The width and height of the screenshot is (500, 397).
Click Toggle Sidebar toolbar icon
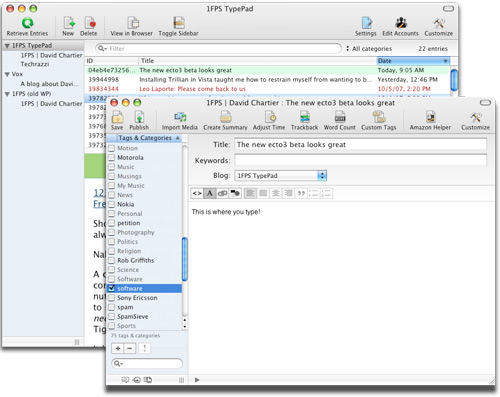[x=178, y=27]
